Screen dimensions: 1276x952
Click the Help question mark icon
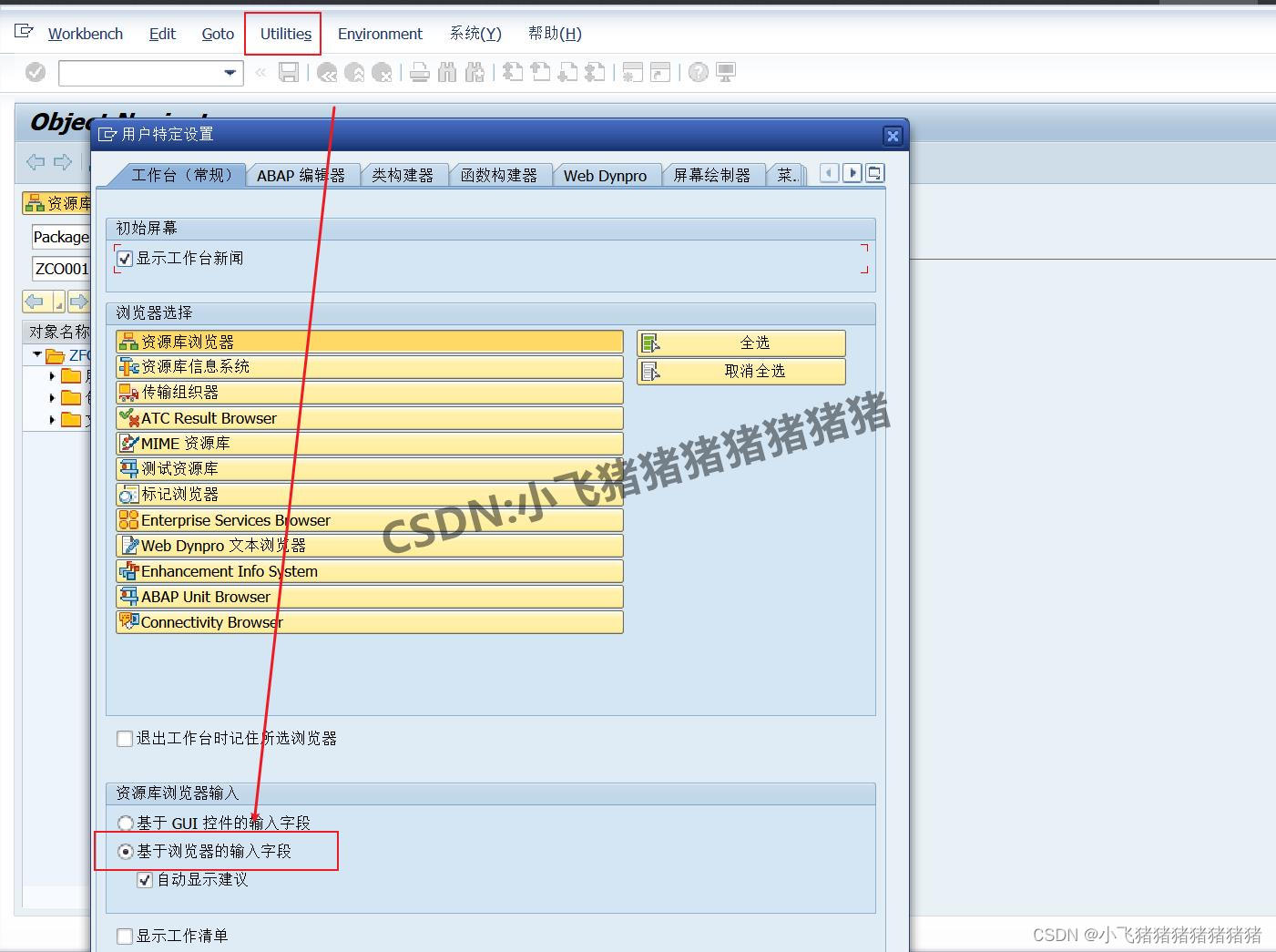pos(699,72)
